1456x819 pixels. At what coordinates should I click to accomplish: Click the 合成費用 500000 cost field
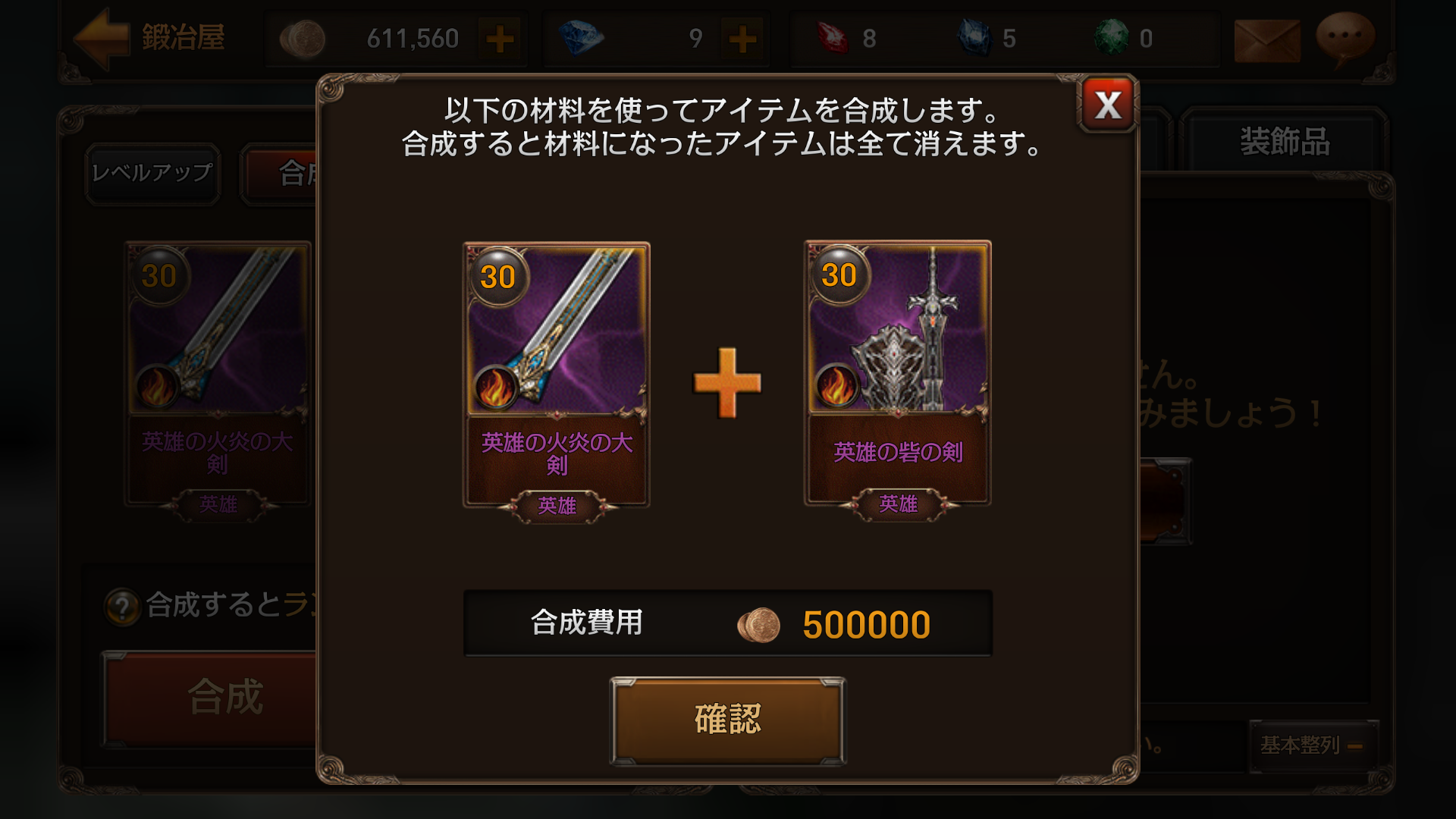click(727, 623)
